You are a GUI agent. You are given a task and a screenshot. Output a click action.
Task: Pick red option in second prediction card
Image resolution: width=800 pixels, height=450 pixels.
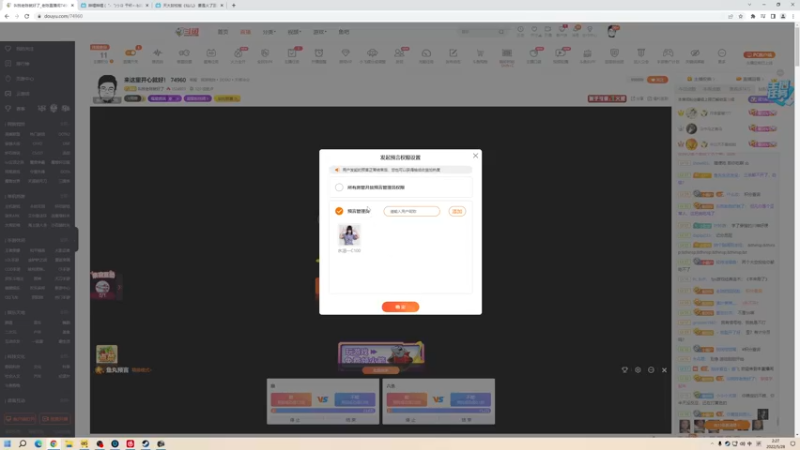click(x=407, y=399)
